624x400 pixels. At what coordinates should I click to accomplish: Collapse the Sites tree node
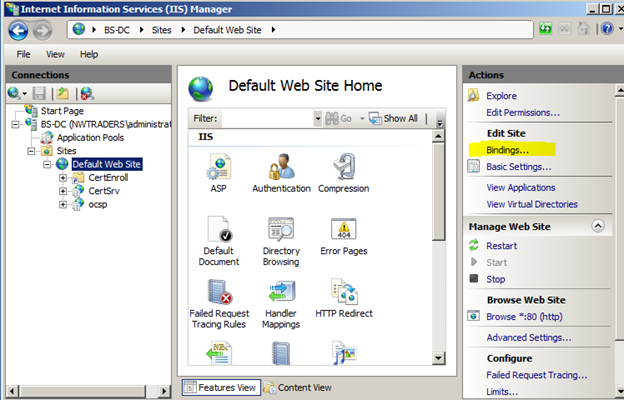[31, 151]
